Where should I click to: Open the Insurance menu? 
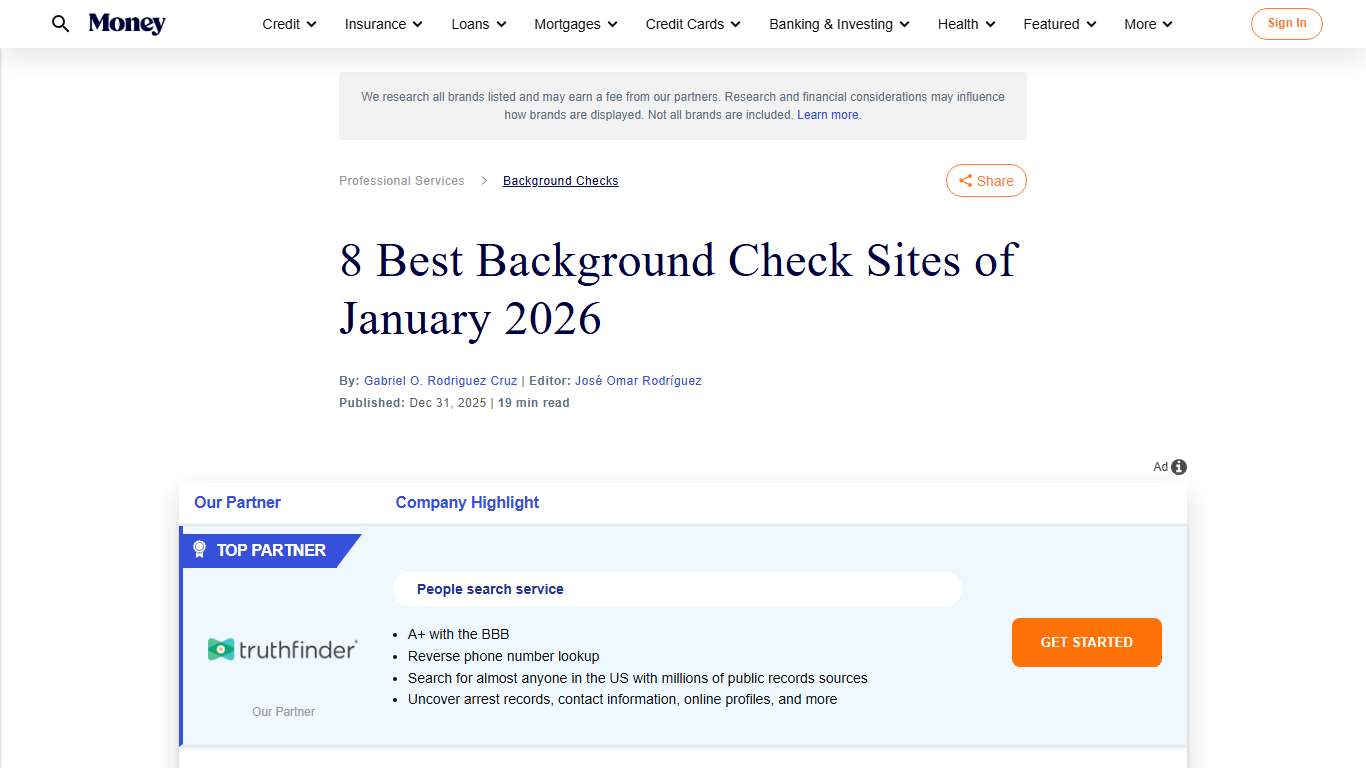[x=382, y=23]
